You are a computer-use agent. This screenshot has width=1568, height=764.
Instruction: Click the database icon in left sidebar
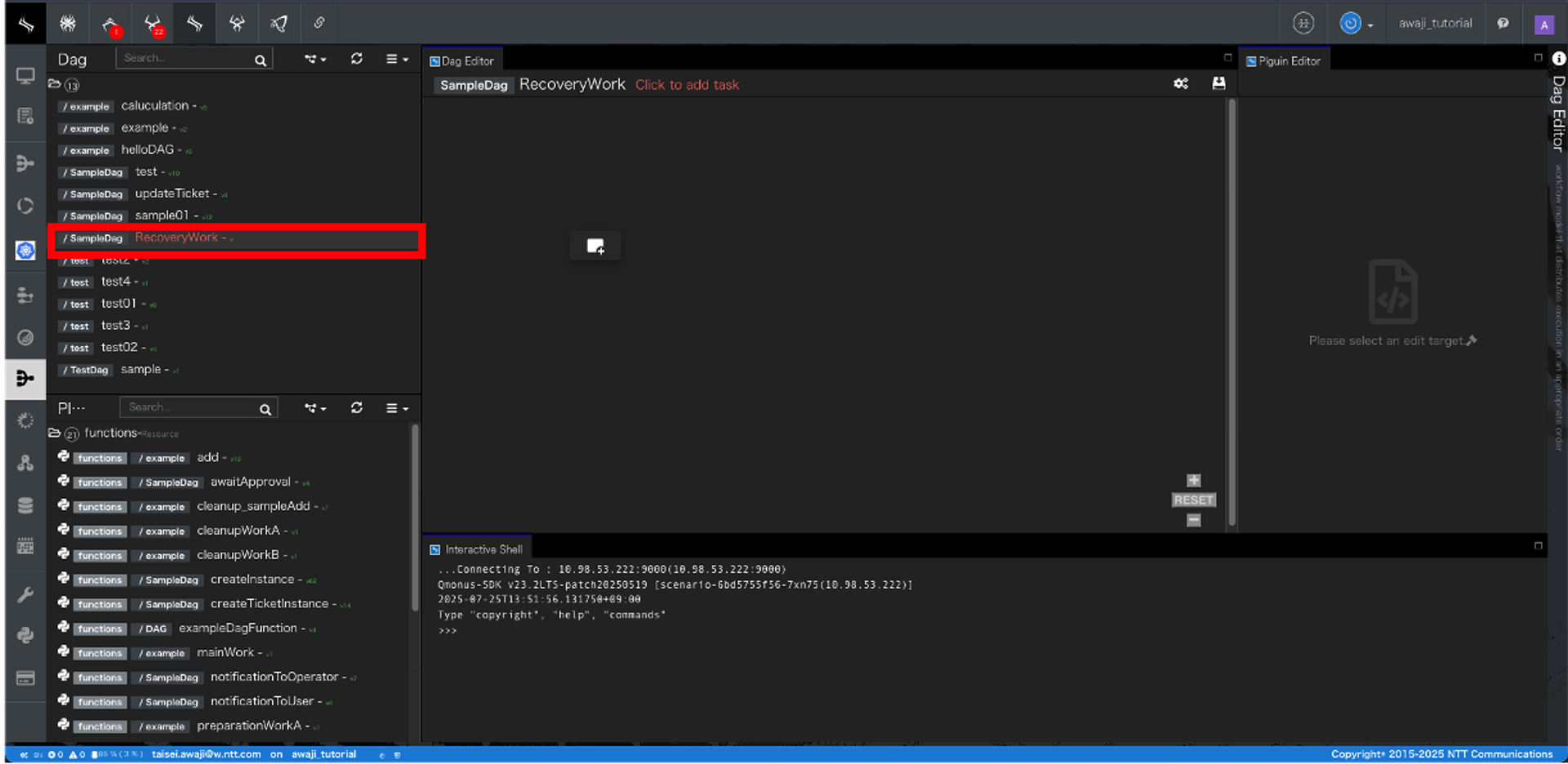pos(25,506)
